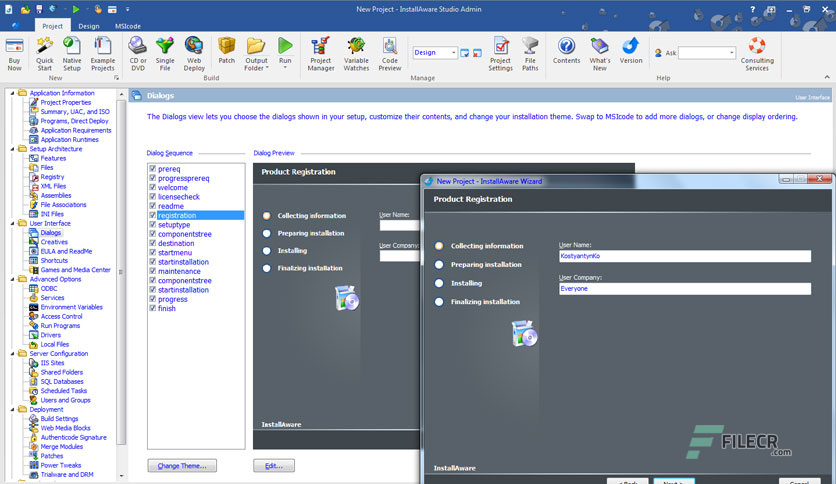Screen dimensions: 836x484
Task: Select Collecting information radio in wizard window
Action: click(x=439, y=246)
